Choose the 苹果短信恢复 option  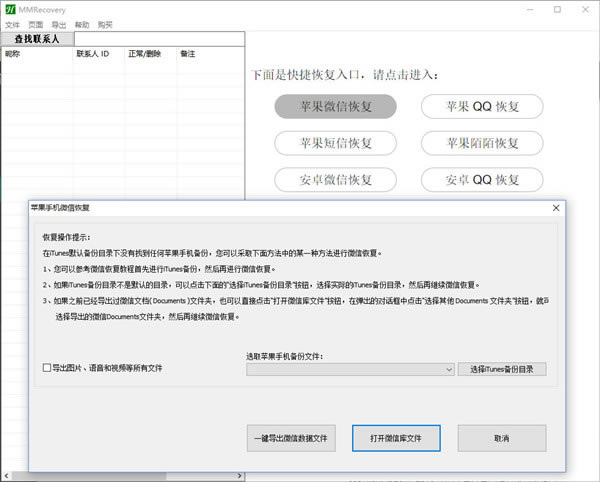pos(336,144)
